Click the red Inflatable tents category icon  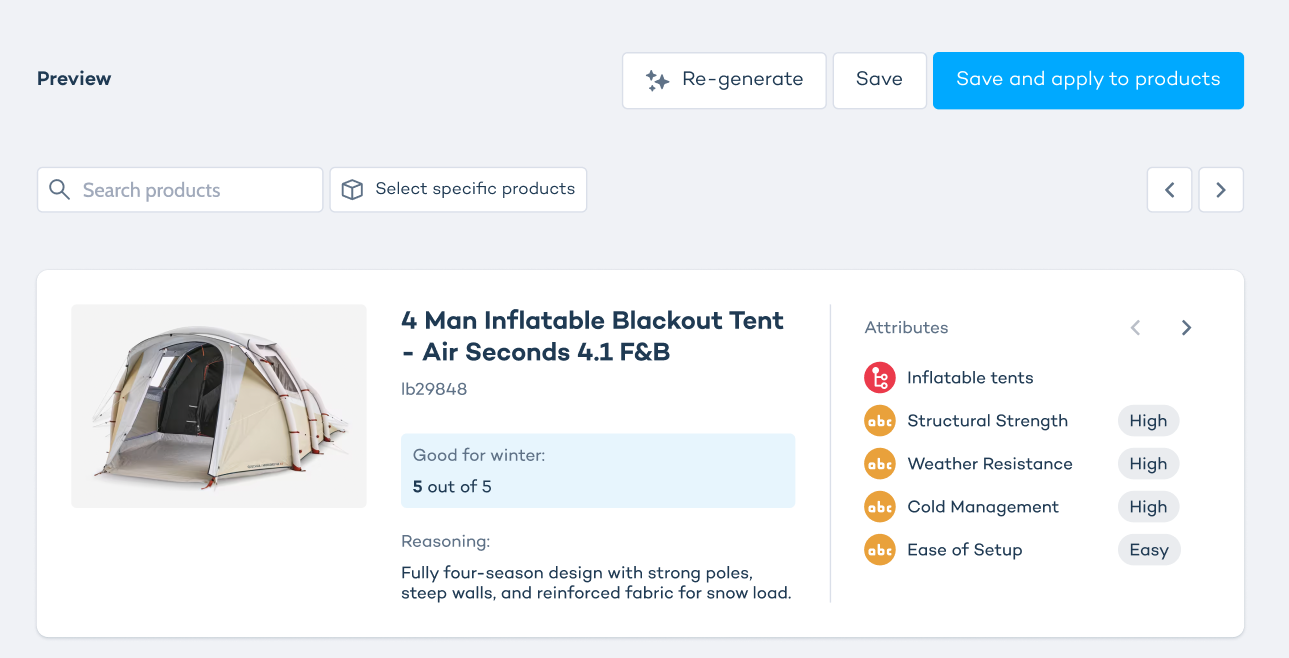[x=880, y=378]
